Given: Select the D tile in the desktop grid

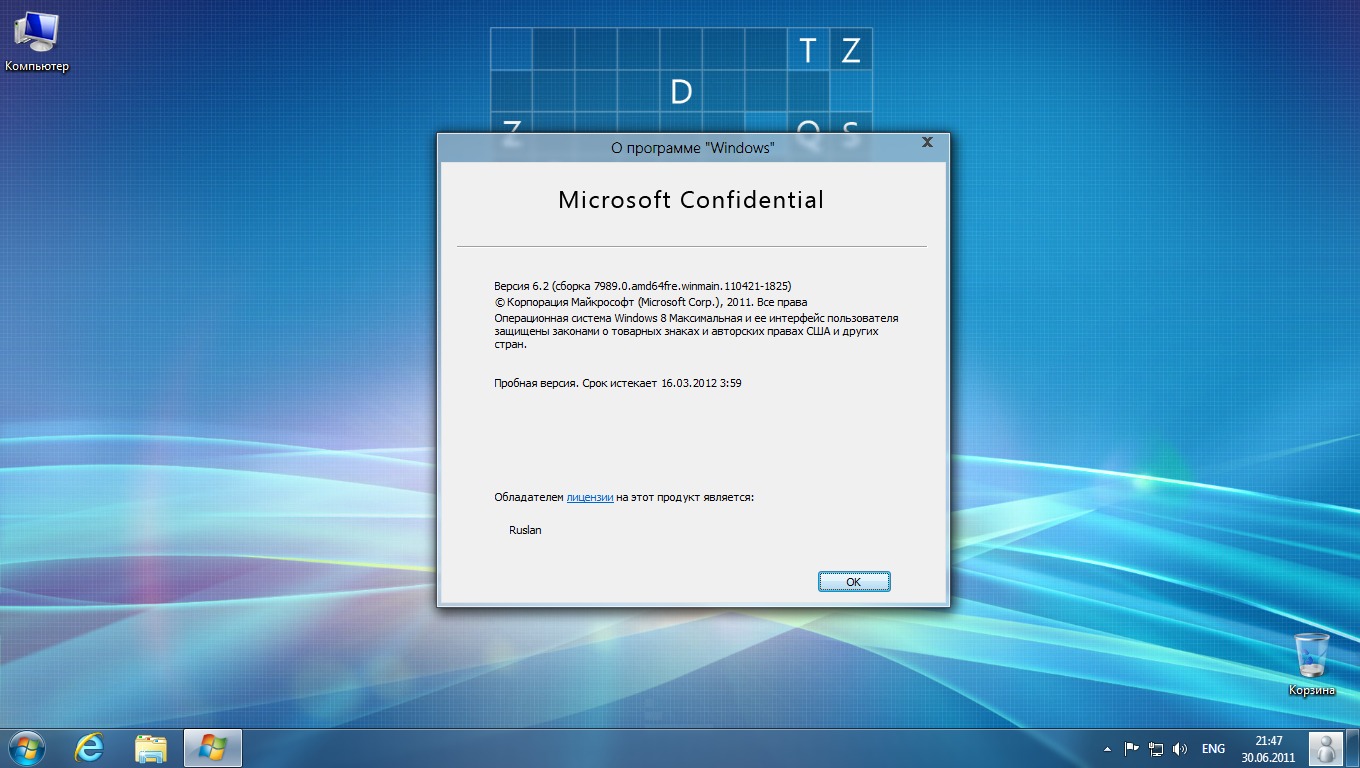Looking at the screenshot, I should 681,91.
